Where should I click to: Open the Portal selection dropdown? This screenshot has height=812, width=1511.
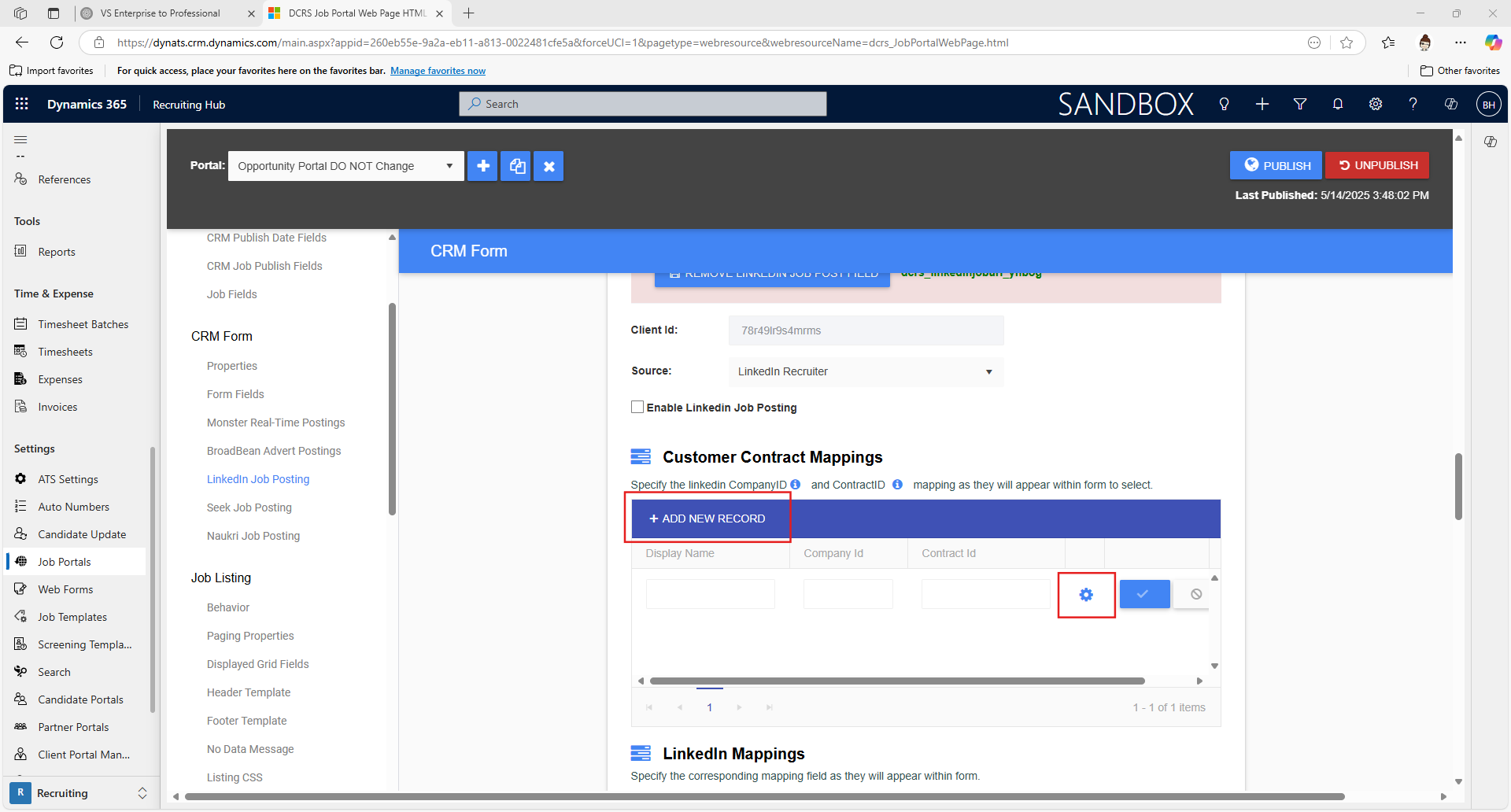point(346,166)
